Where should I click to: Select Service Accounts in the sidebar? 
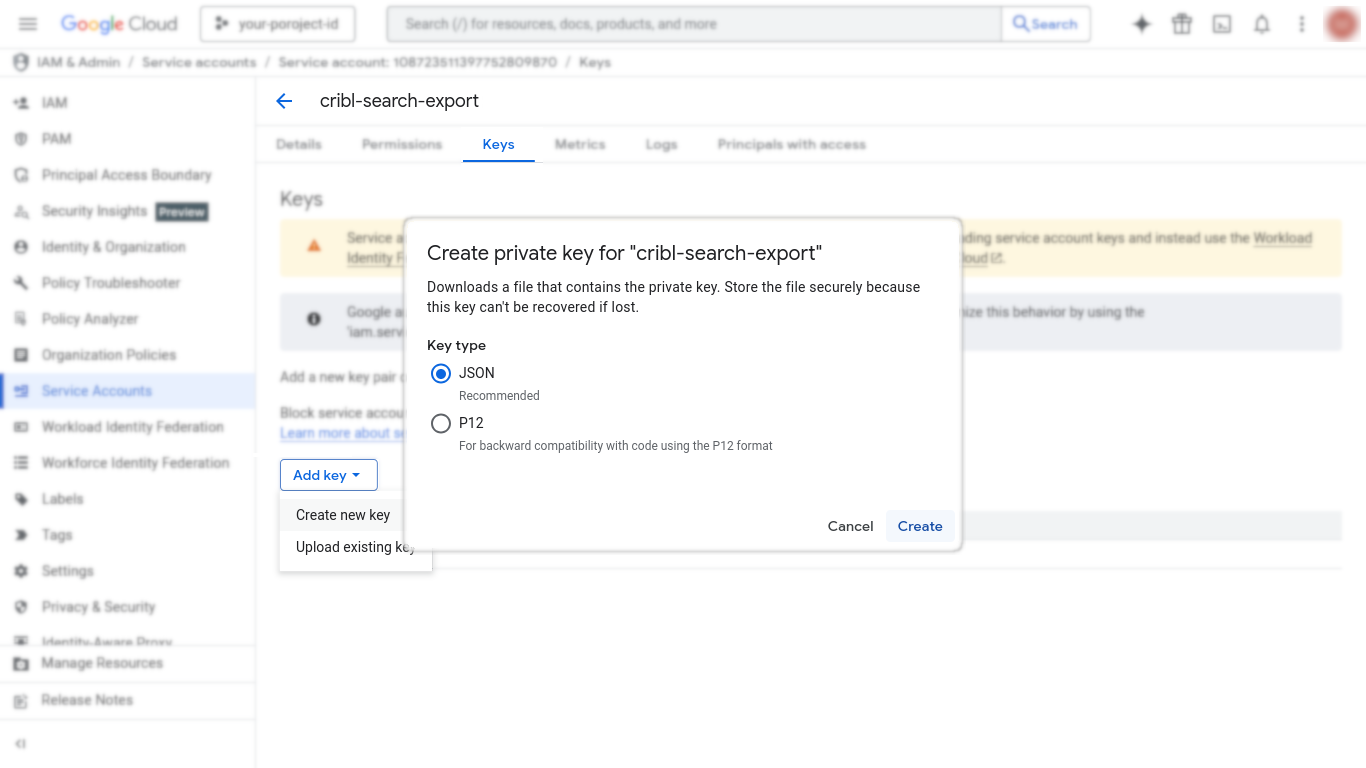pyautogui.click(x=95, y=390)
